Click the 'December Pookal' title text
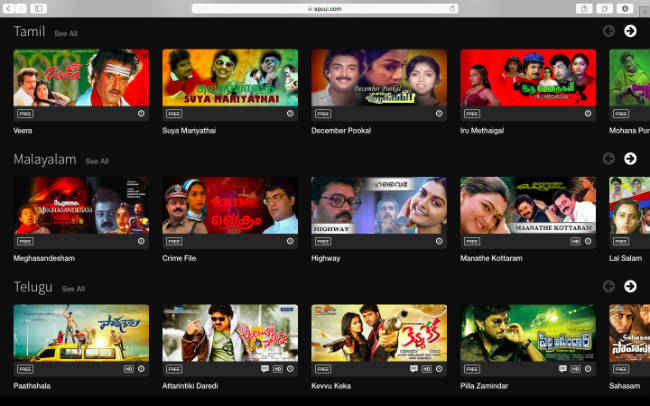Screen dimensions: 650x406 [341, 131]
